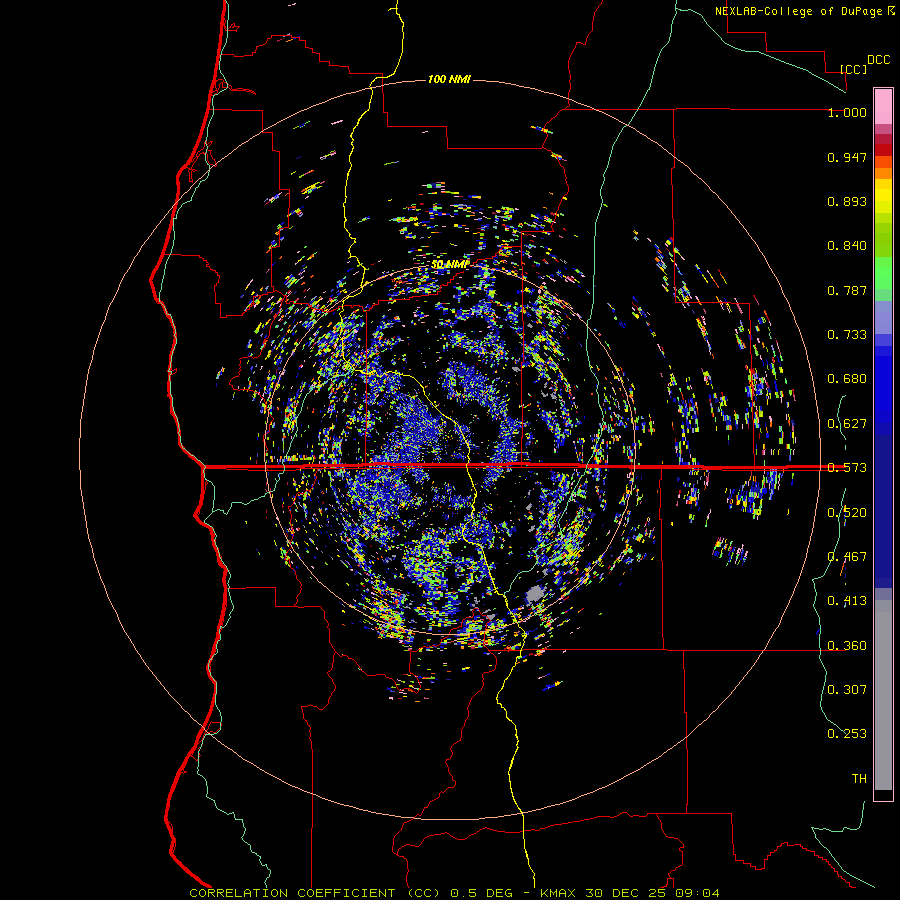Pick the bright green color band in legend
The image size is (900, 900).
[x=883, y=273]
